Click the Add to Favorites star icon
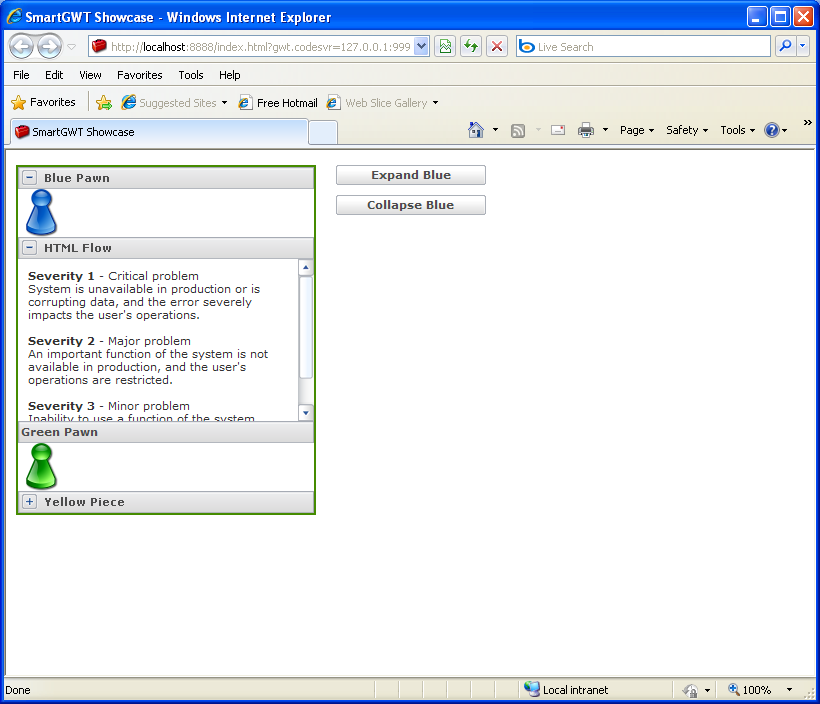Screen dimensions: 820x704 [x=103, y=103]
